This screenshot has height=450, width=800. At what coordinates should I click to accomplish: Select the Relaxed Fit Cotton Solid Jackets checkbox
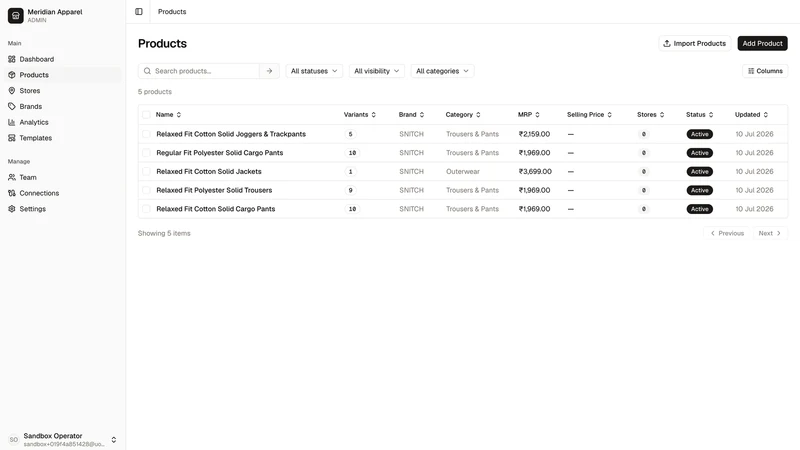tap(146, 171)
